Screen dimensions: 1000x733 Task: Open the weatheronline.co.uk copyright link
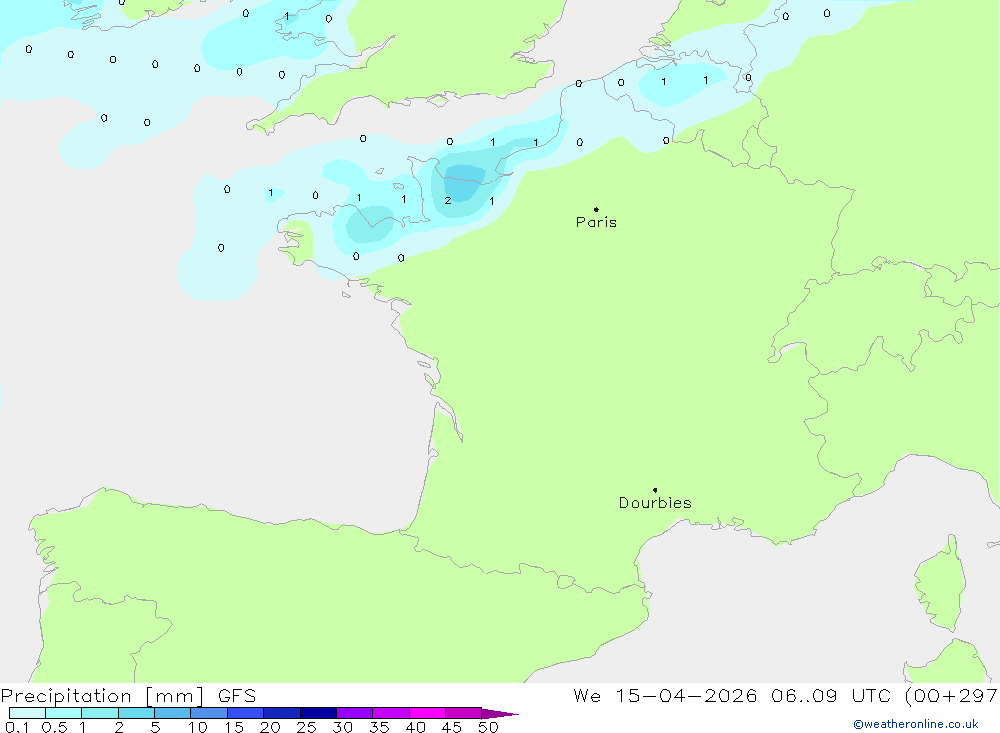tap(916, 724)
